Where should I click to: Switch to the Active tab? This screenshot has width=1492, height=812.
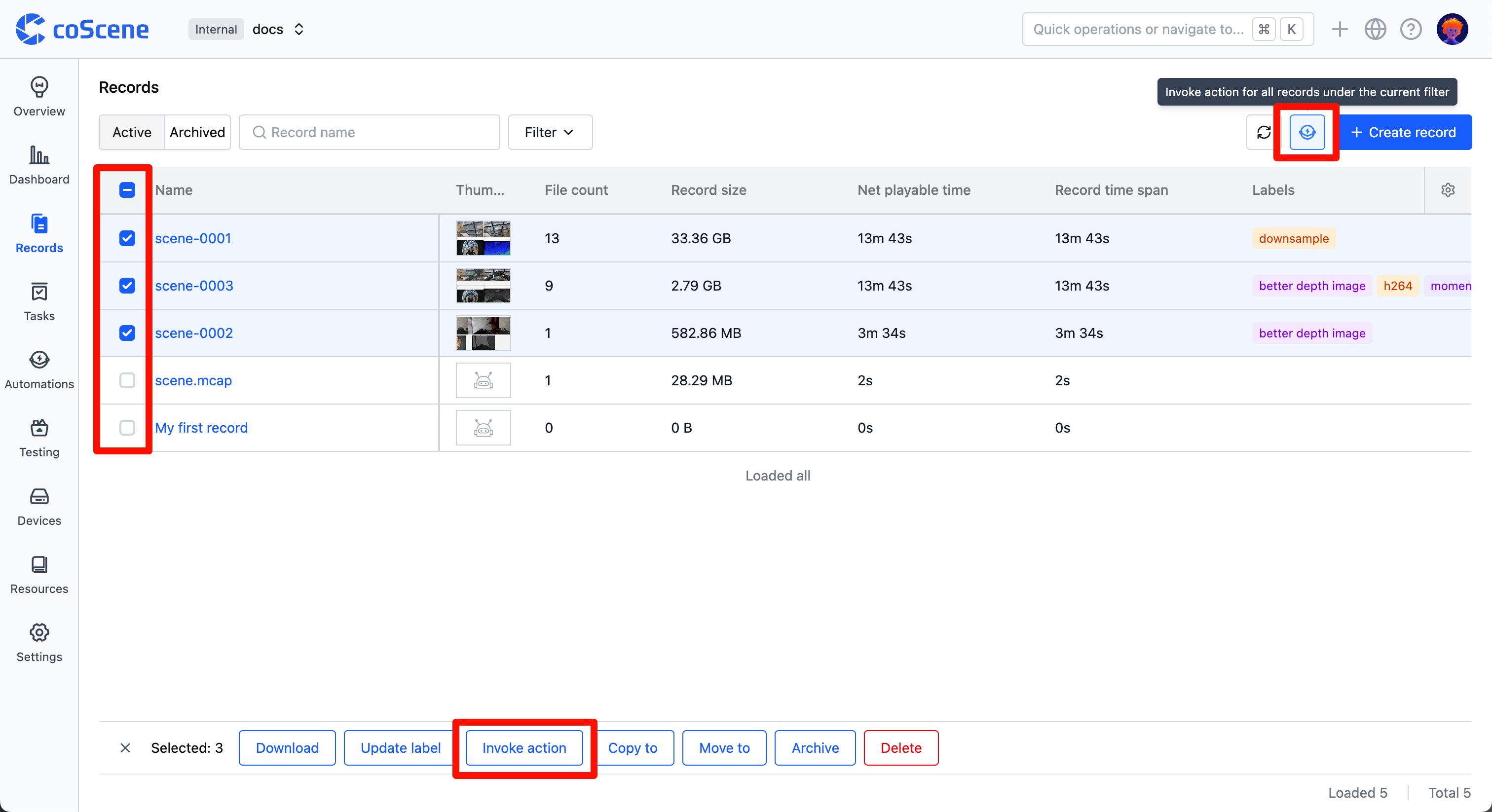pos(131,132)
